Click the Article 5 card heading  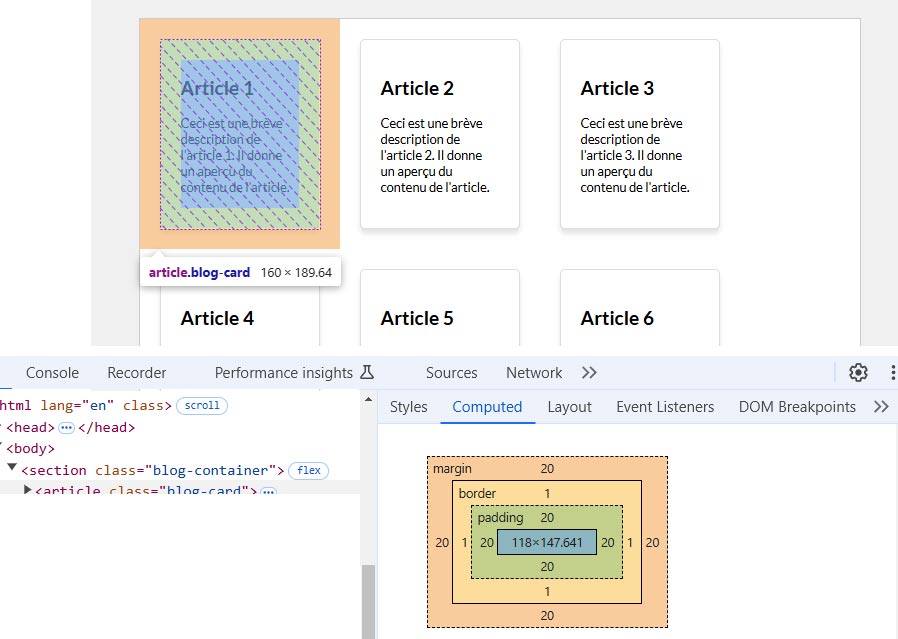click(x=417, y=318)
